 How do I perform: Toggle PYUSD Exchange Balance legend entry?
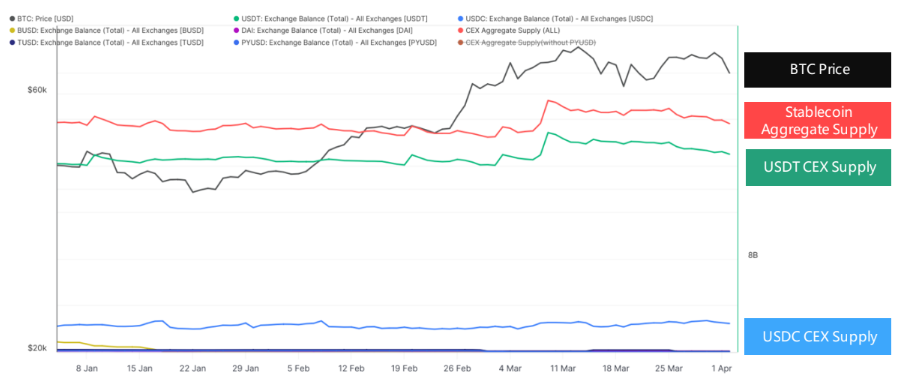(335, 43)
